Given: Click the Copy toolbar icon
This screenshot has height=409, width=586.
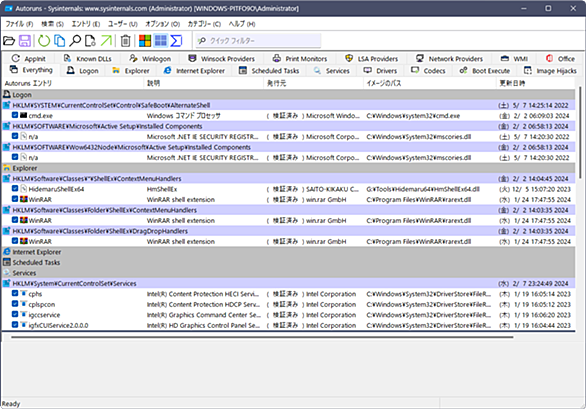Looking at the screenshot, I should click(59, 41).
